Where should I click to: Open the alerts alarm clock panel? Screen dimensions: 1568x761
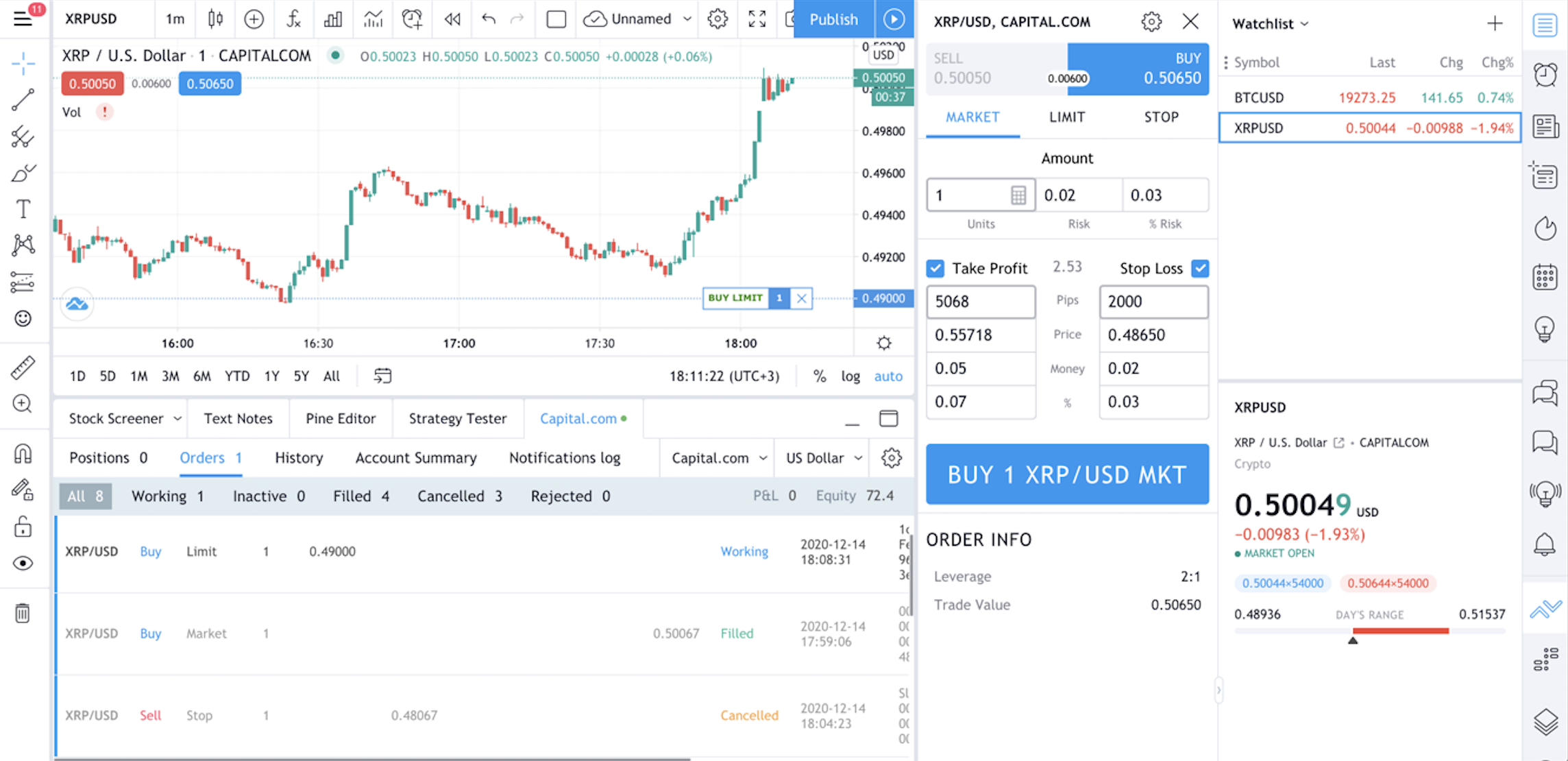1545,75
